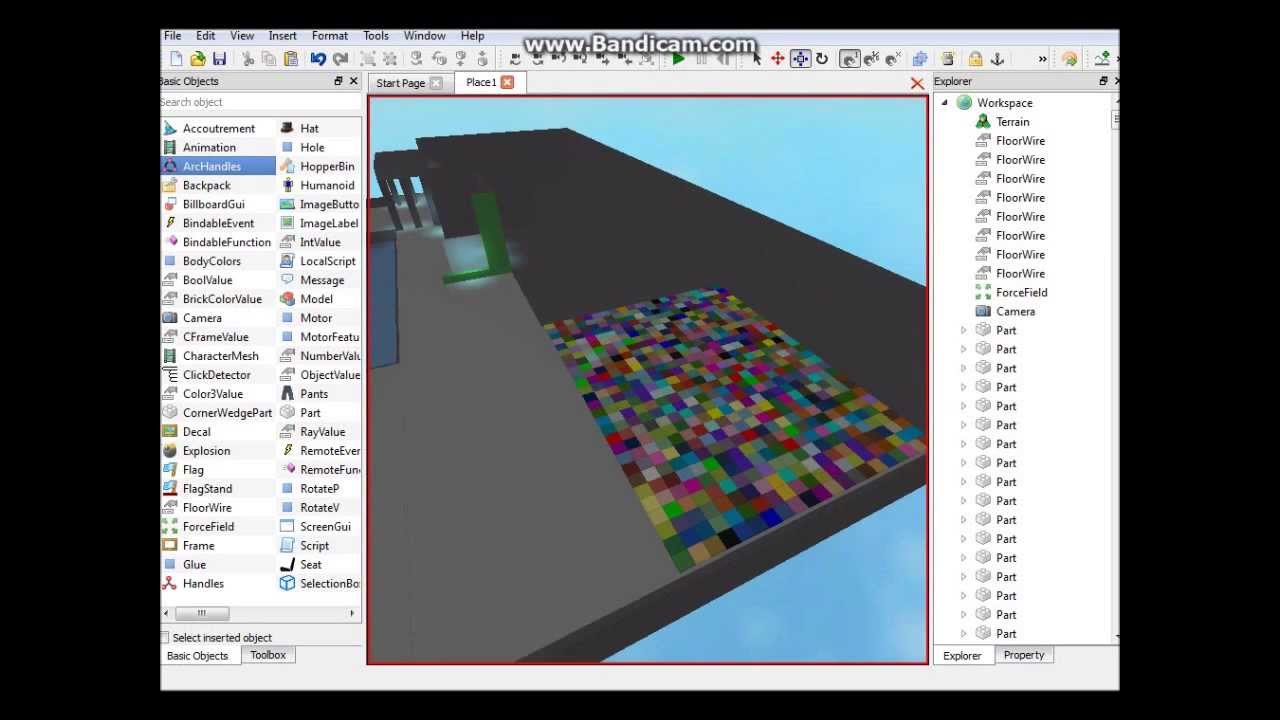Select the red Move tool

[x=778, y=59]
